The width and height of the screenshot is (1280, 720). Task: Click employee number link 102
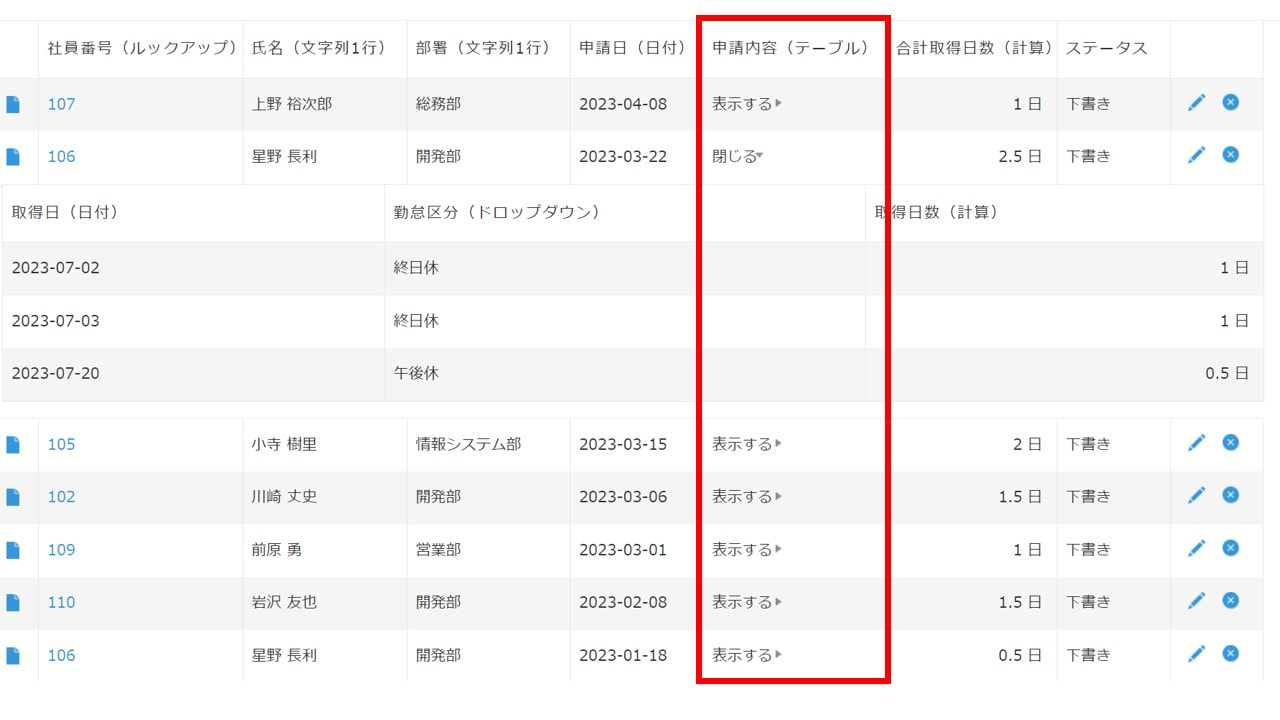61,497
